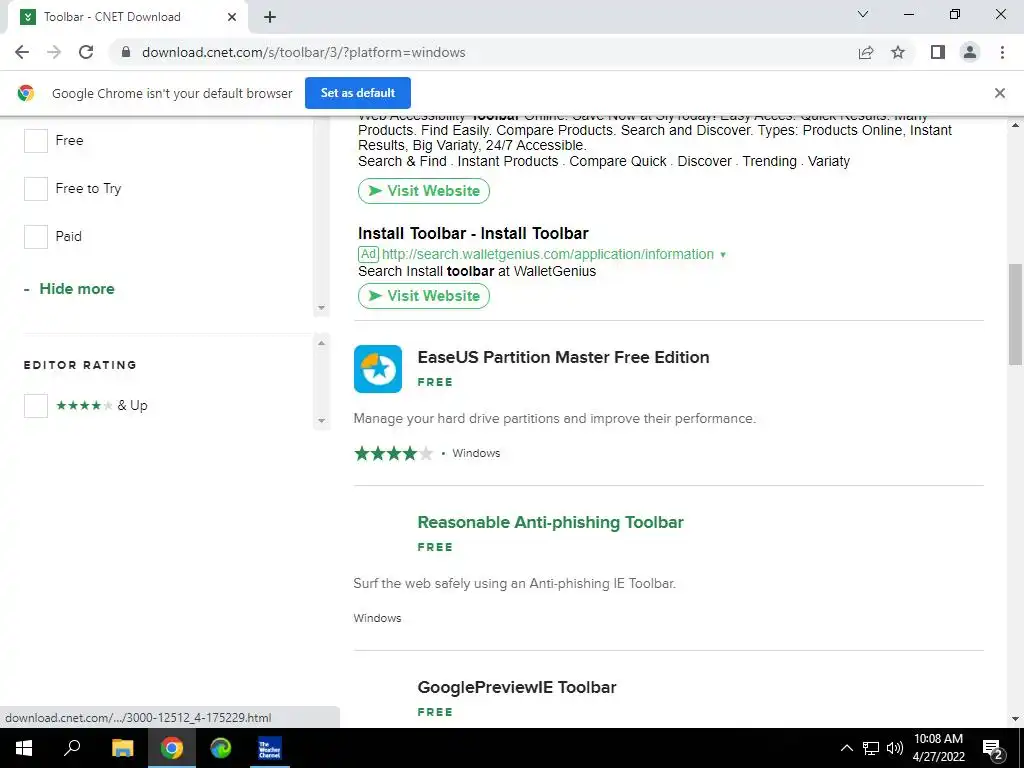The height and width of the screenshot is (768, 1024).
Task: Show hidden system tray icons
Action: (x=846, y=748)
